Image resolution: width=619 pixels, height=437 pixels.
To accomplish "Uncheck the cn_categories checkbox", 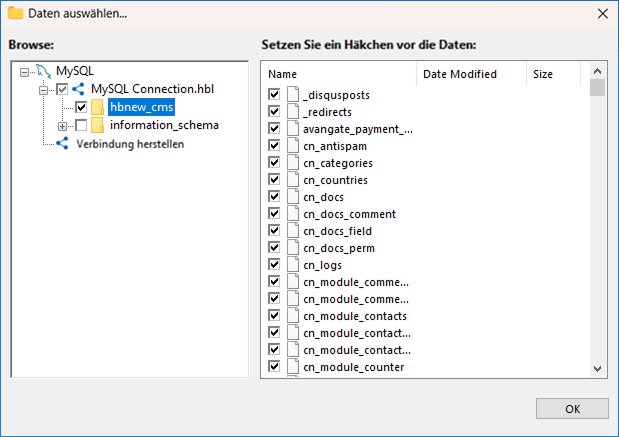I will coord(274,162).
